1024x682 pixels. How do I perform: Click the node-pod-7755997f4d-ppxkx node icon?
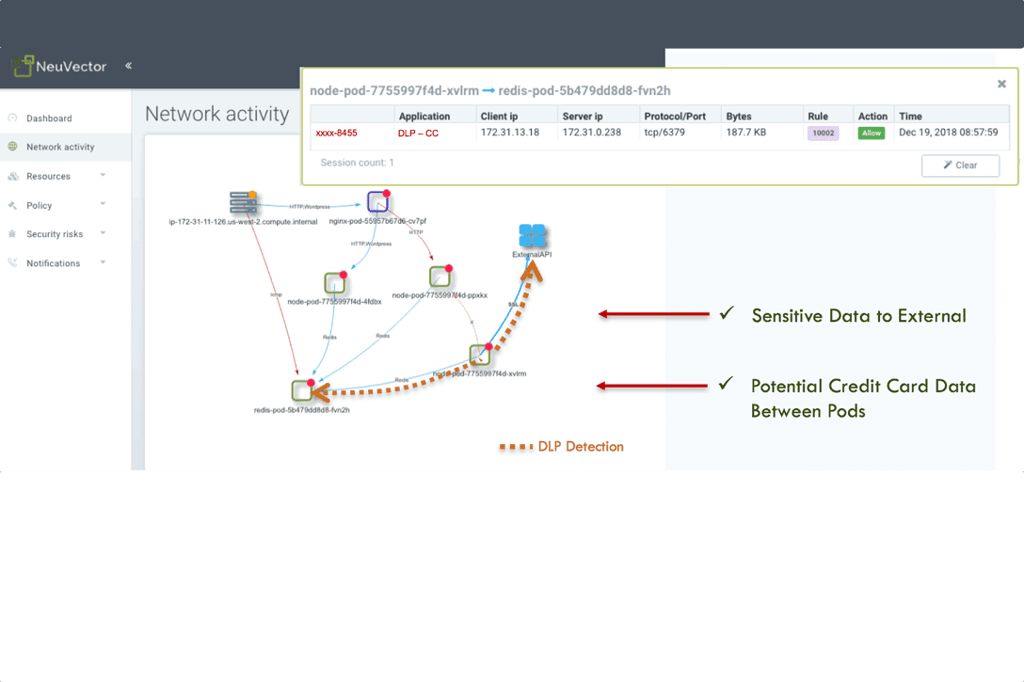coord(440,277)
